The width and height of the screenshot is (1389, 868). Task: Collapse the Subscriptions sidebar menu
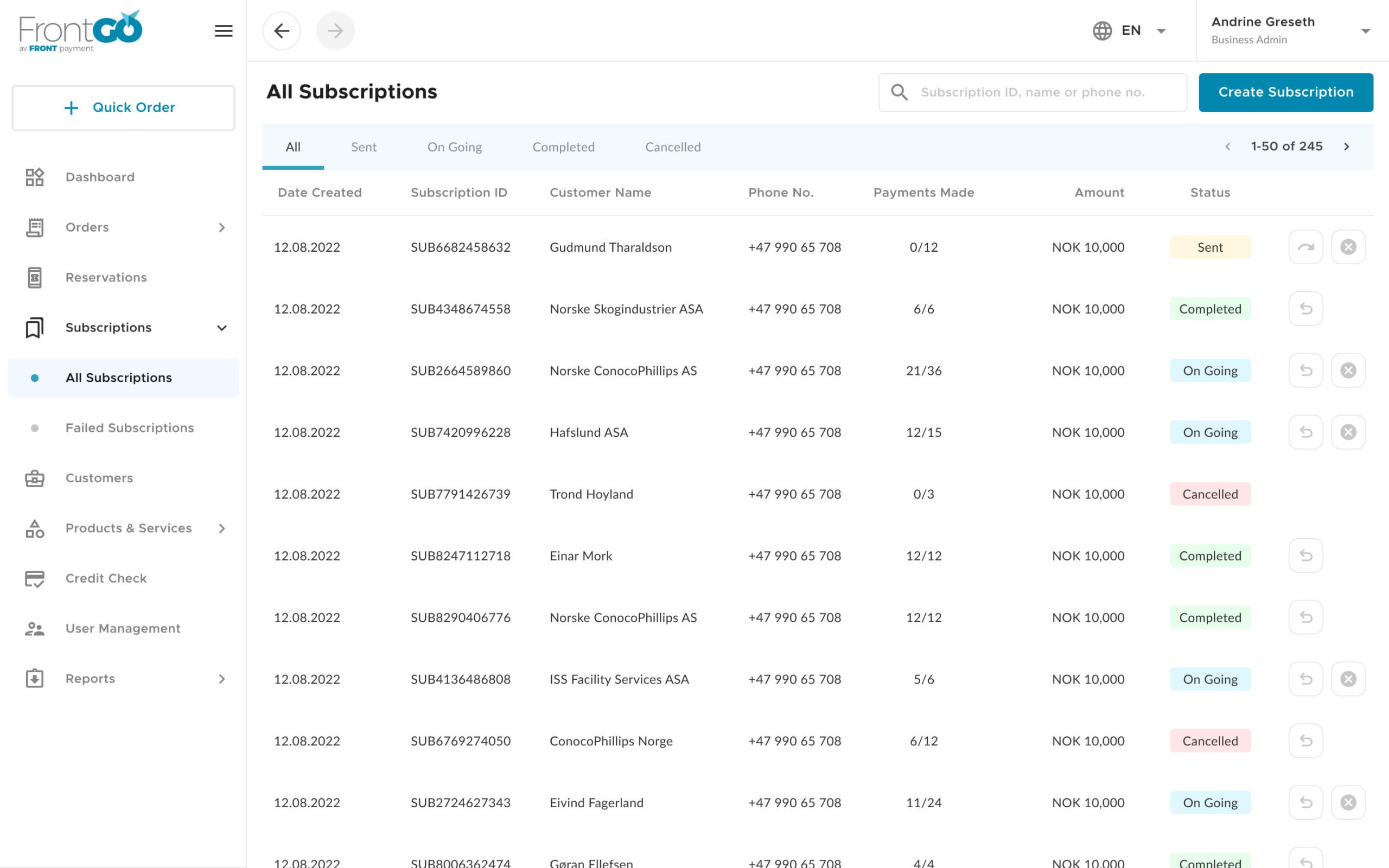221,328
